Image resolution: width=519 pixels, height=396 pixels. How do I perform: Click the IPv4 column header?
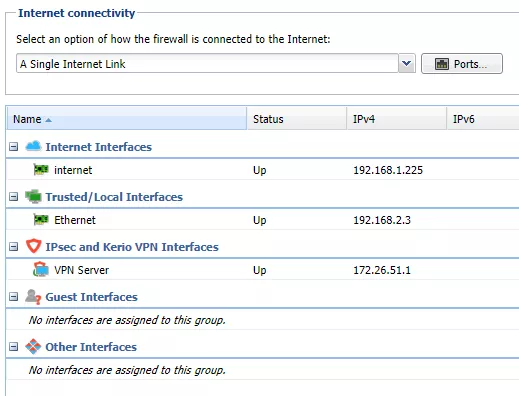tap(397, 119)
